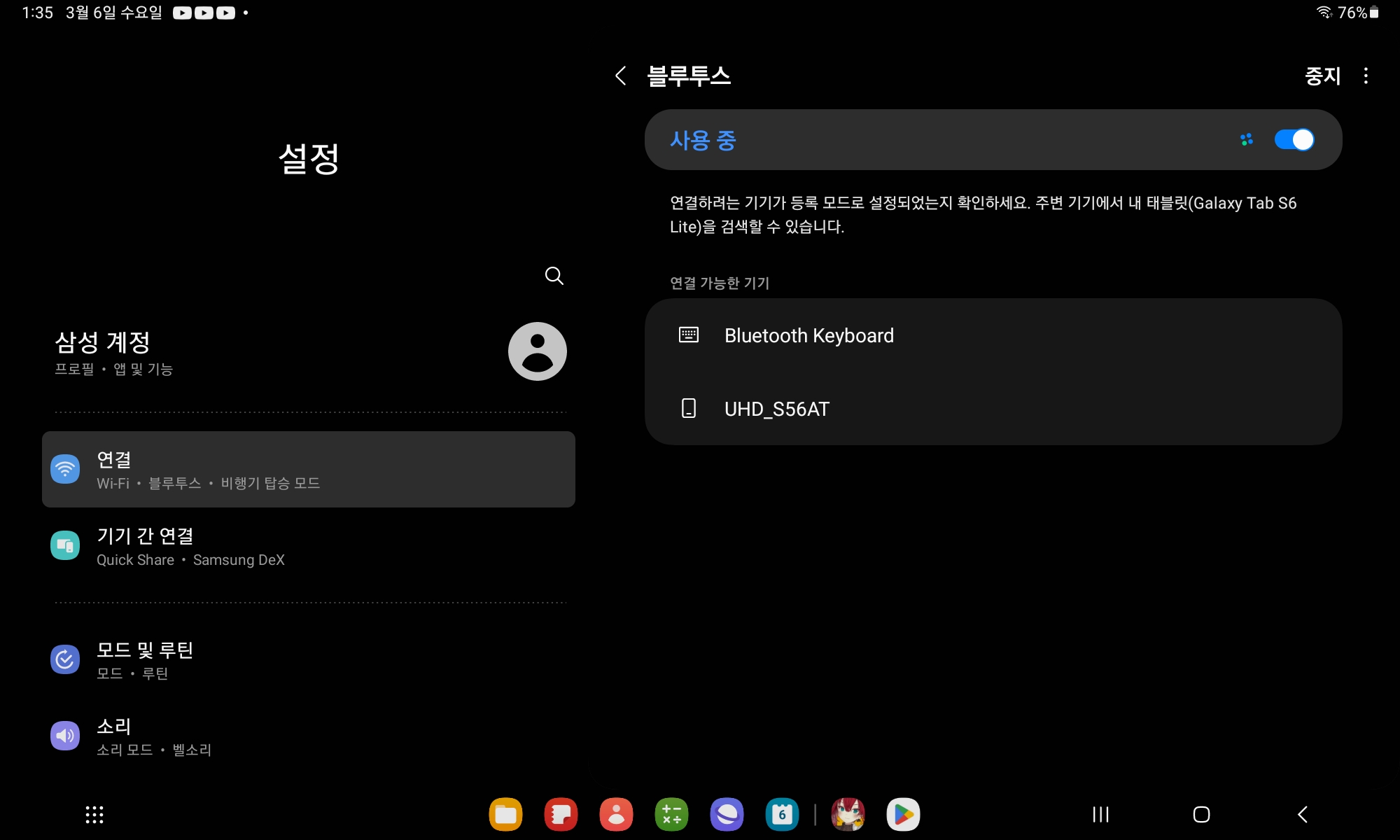Launch Samsung Internet browser from taskbar
This screenshot has width=1400, height=840.
click(x=727, y=814)
